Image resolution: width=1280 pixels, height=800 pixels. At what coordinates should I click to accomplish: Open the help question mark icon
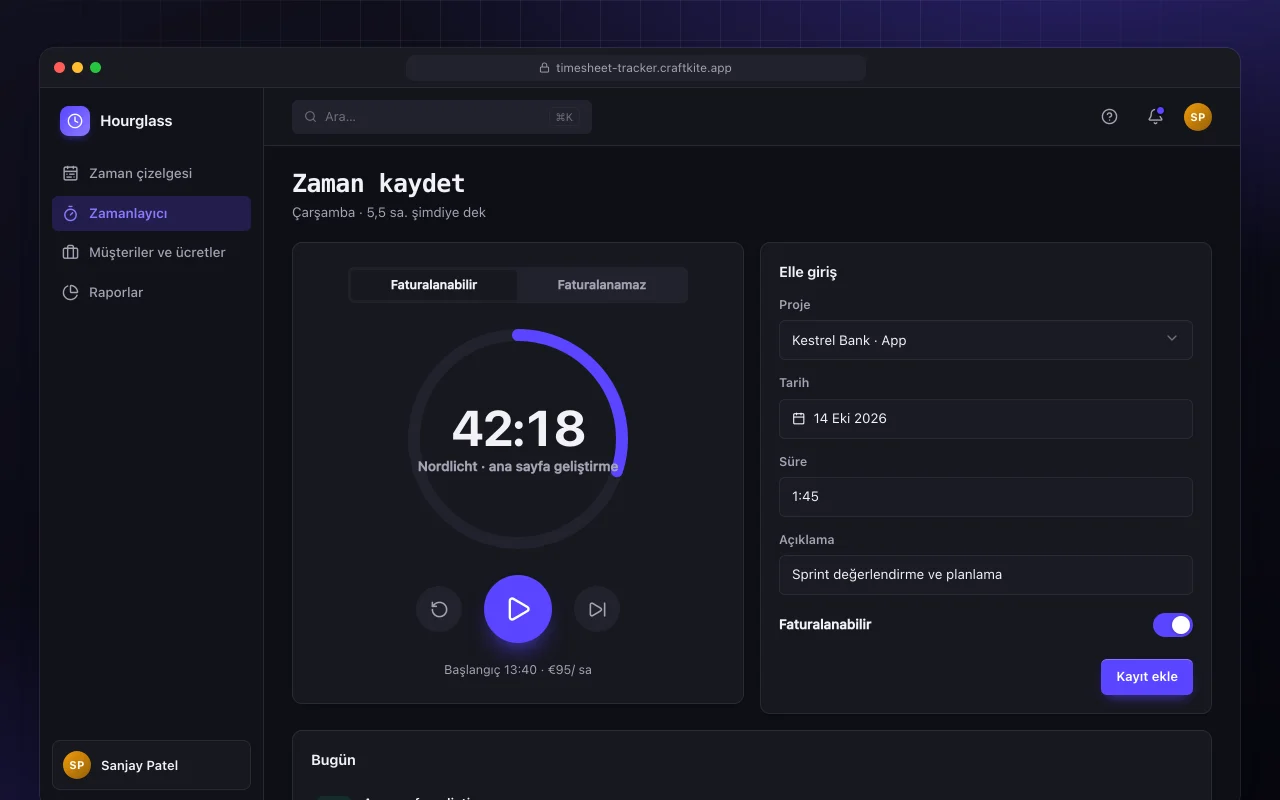click(1109, 116)
